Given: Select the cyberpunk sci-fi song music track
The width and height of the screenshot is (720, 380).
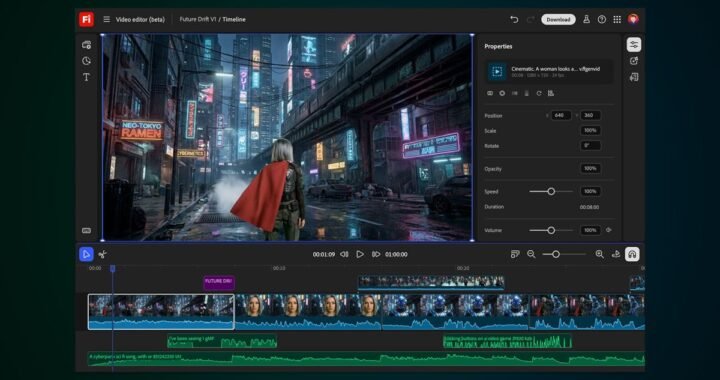Looking at the screenshot, I should (366, 359).
